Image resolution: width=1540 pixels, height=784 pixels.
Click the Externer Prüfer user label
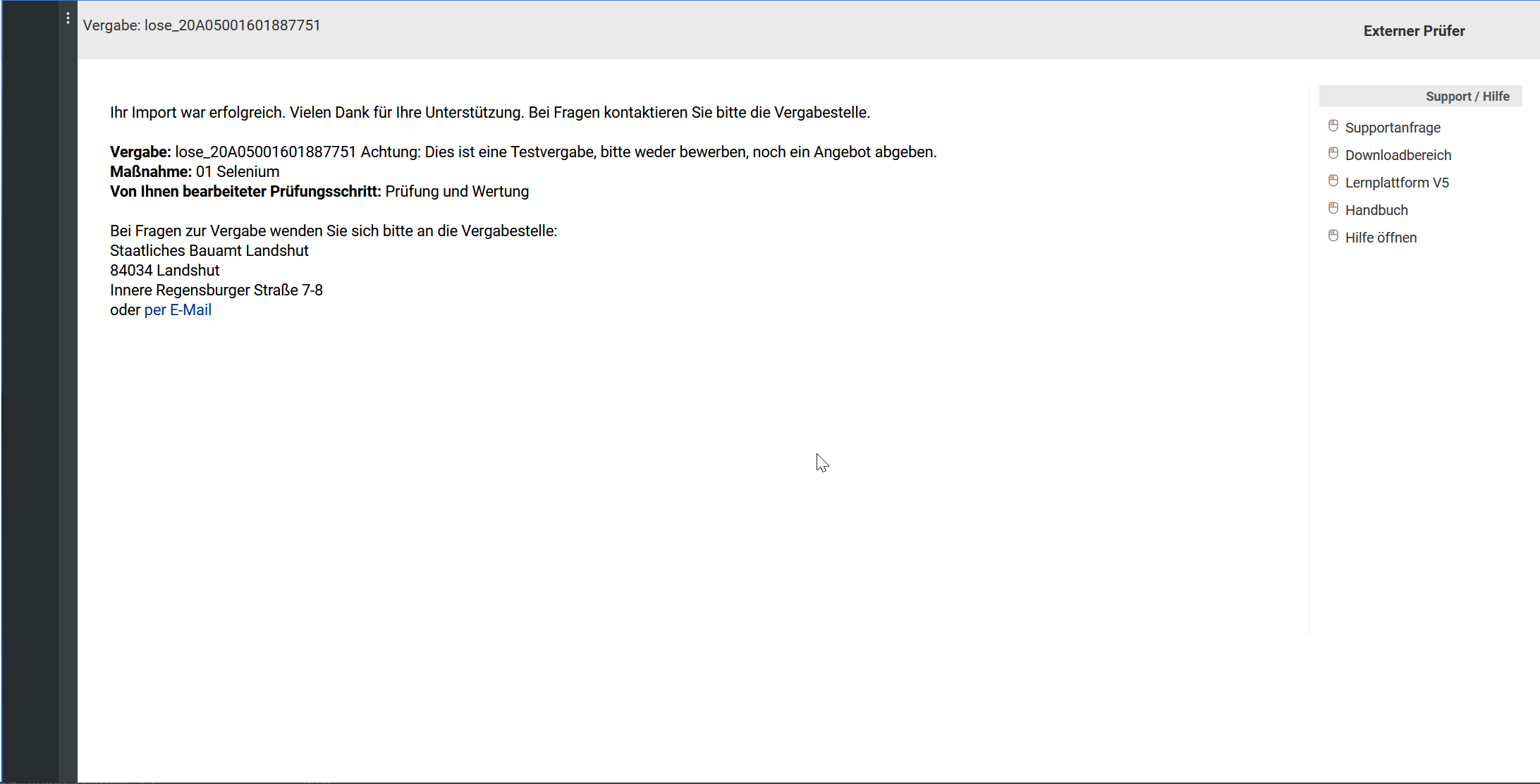[x=1414, y=31]
